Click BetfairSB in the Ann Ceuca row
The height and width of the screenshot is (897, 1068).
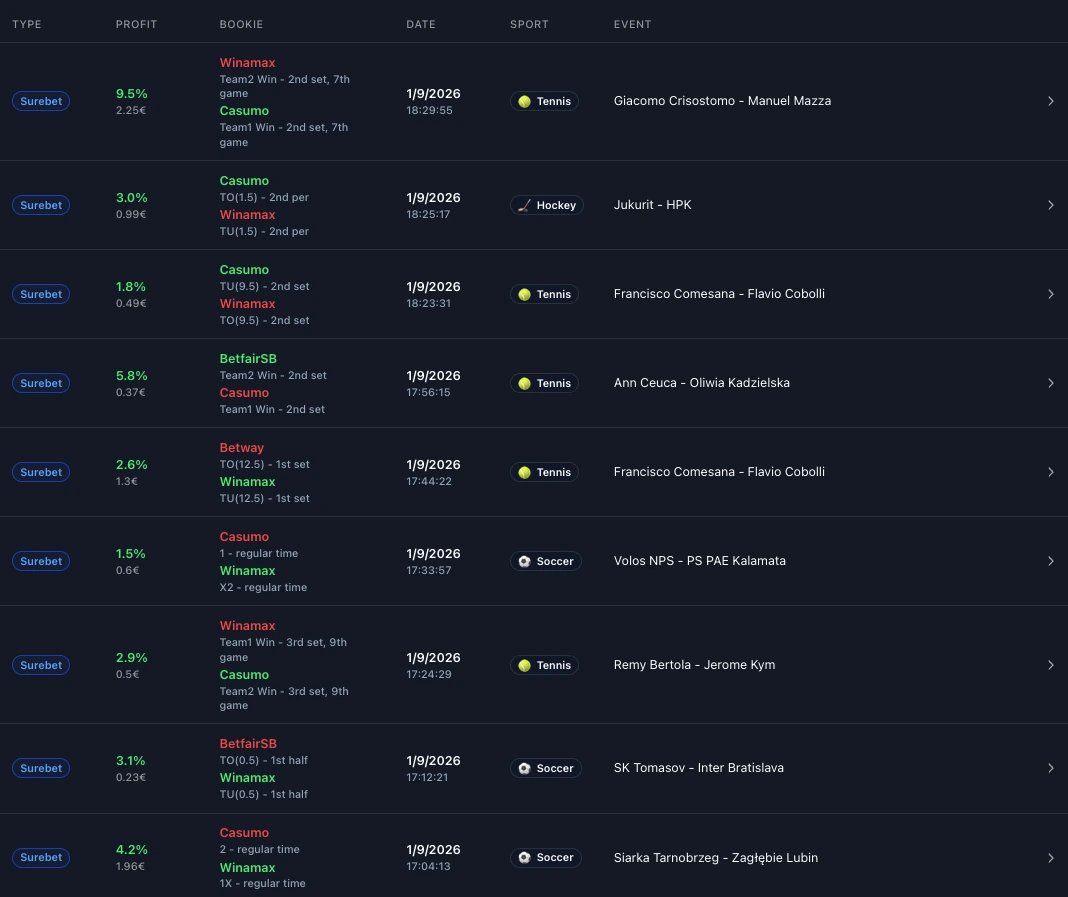(248, 358)
